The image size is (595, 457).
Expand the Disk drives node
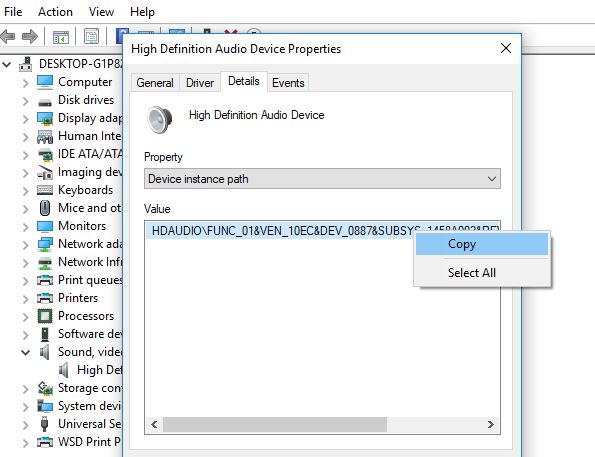pos(25,101)
